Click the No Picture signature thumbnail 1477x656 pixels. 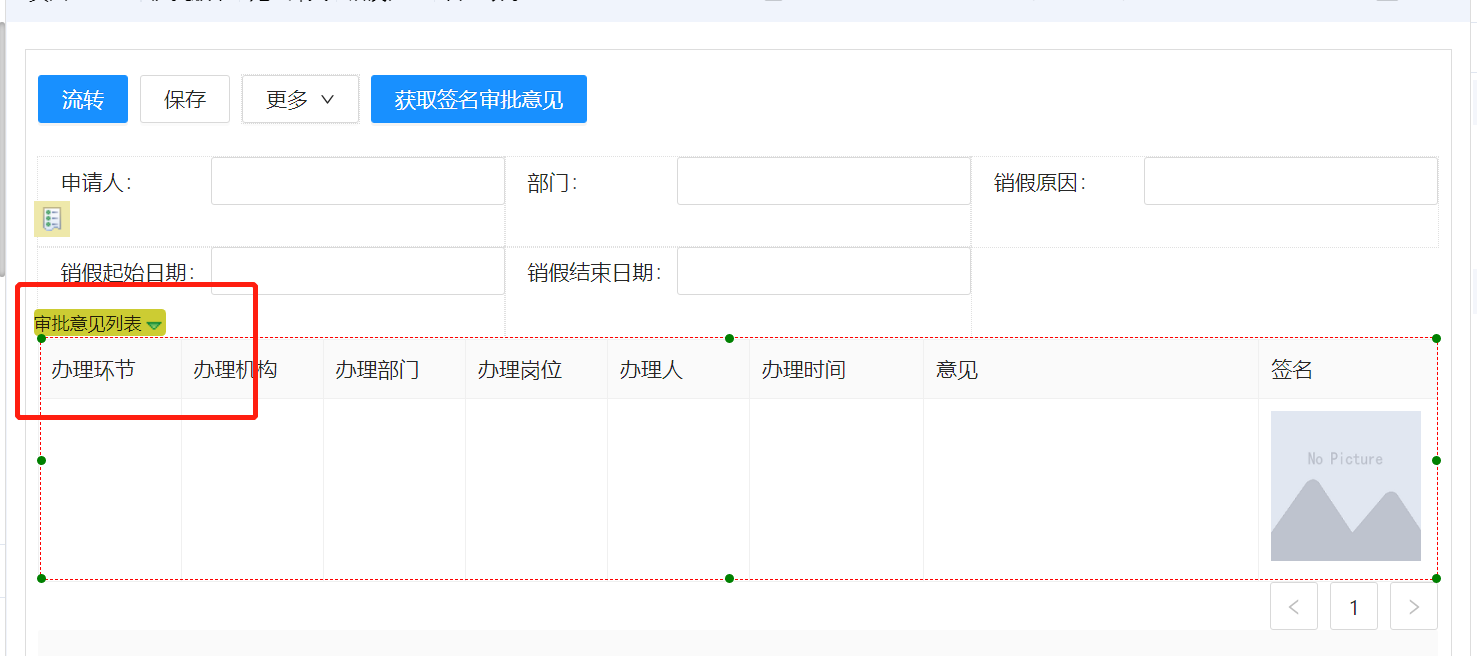click(1345, 486)
